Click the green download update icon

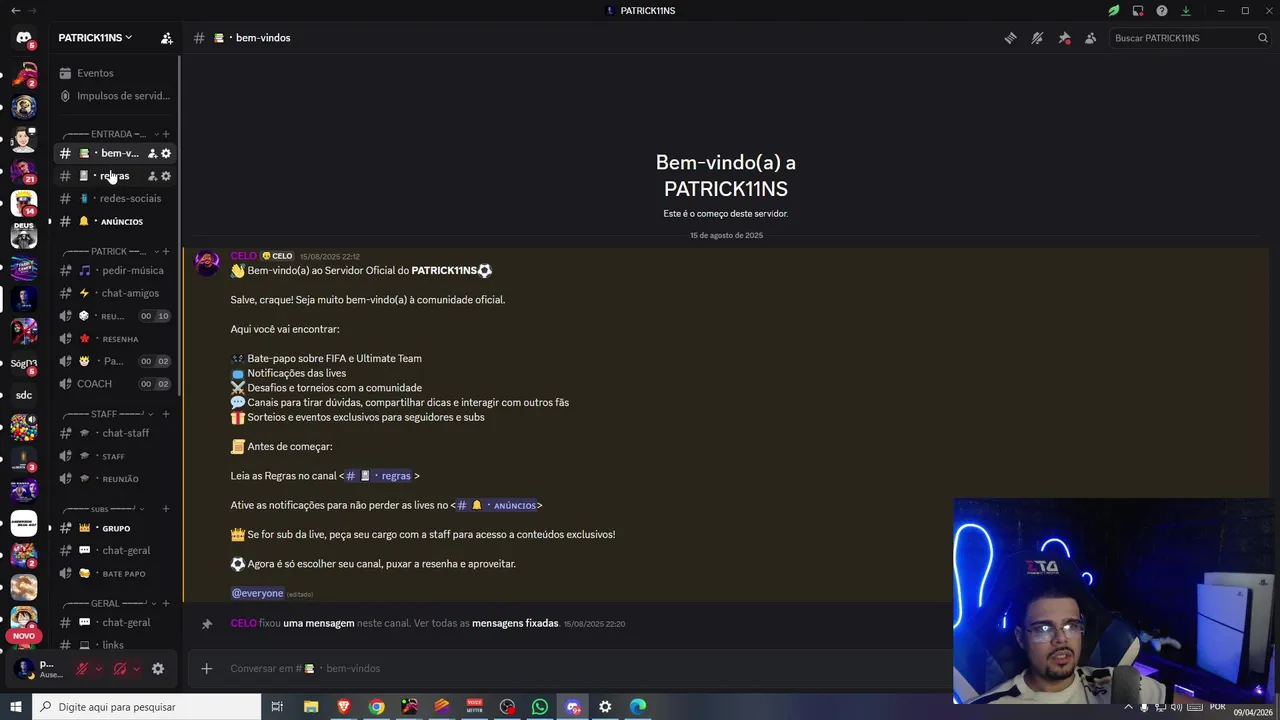1186,11
